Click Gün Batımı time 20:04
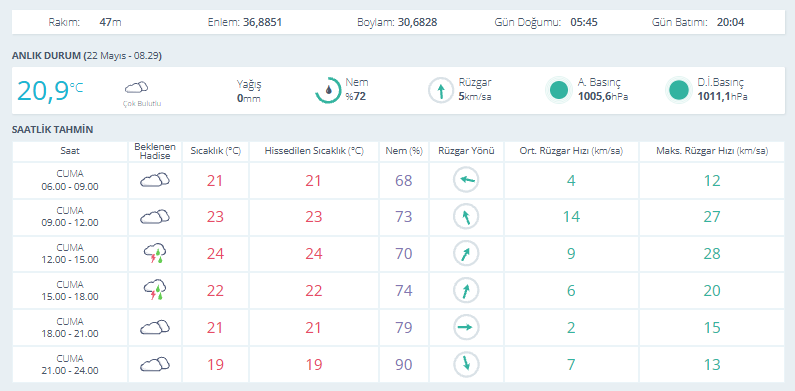795x391 pixels. [730, 22]
